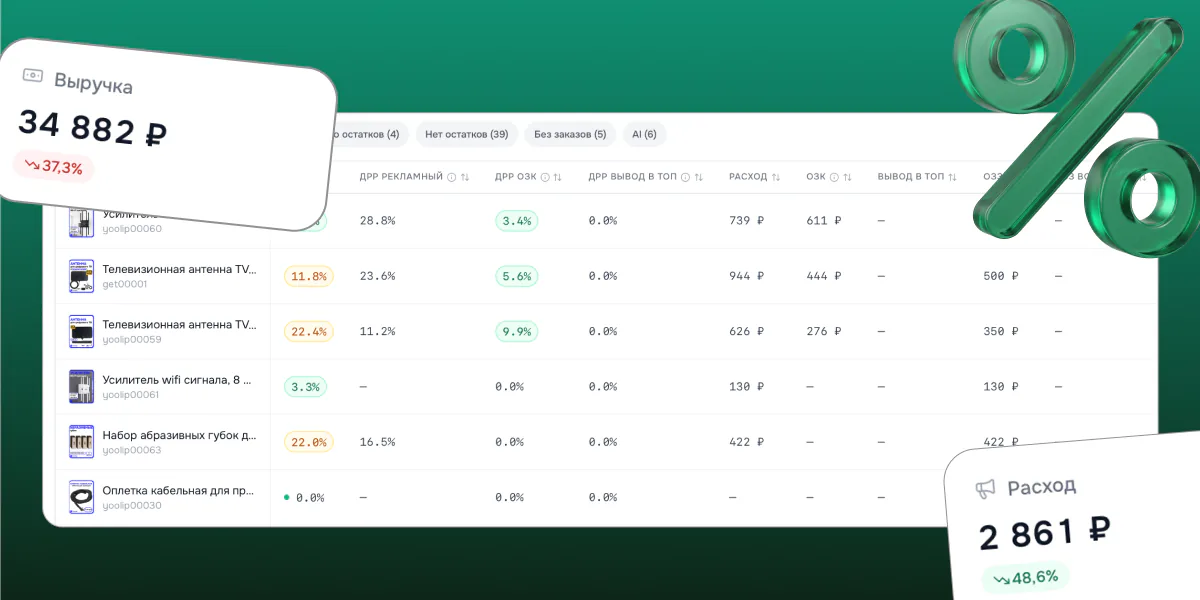This screenshot has width=1200, height=600.
Task: Click product image of yoolip00030 row
Action: click(x=81, y=497)
